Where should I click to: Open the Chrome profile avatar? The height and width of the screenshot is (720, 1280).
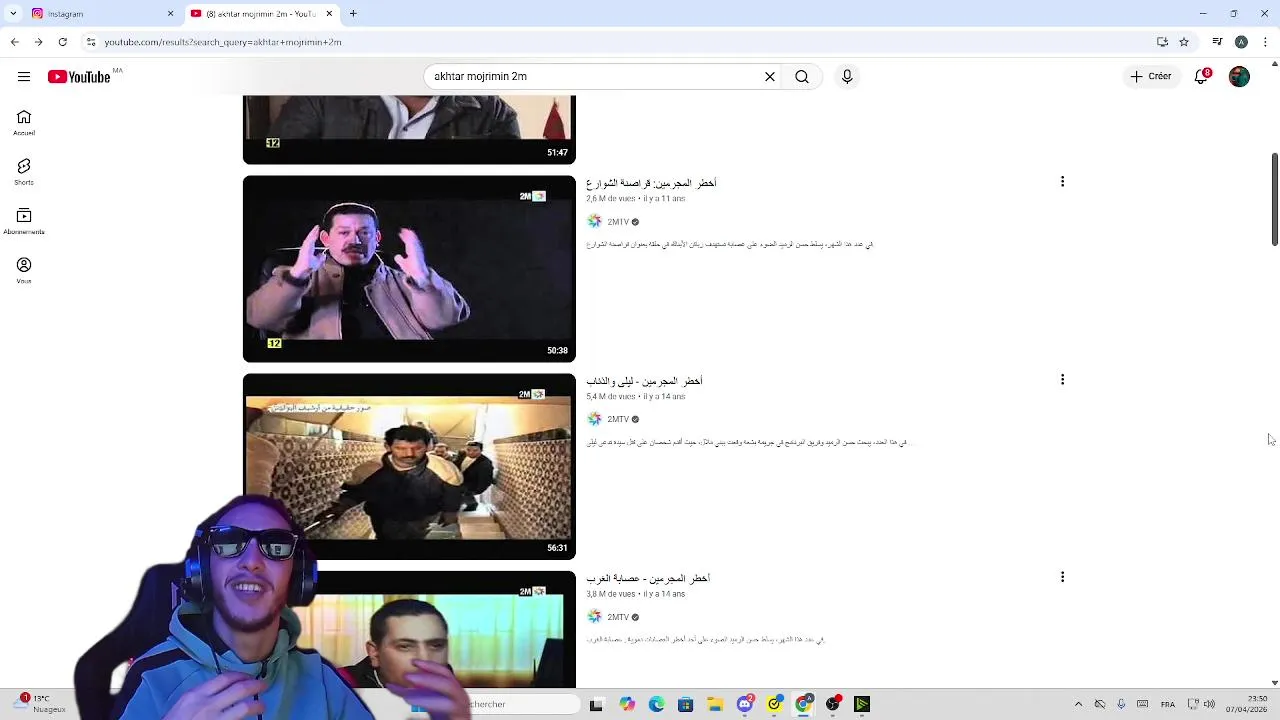tap(1241, 42)
